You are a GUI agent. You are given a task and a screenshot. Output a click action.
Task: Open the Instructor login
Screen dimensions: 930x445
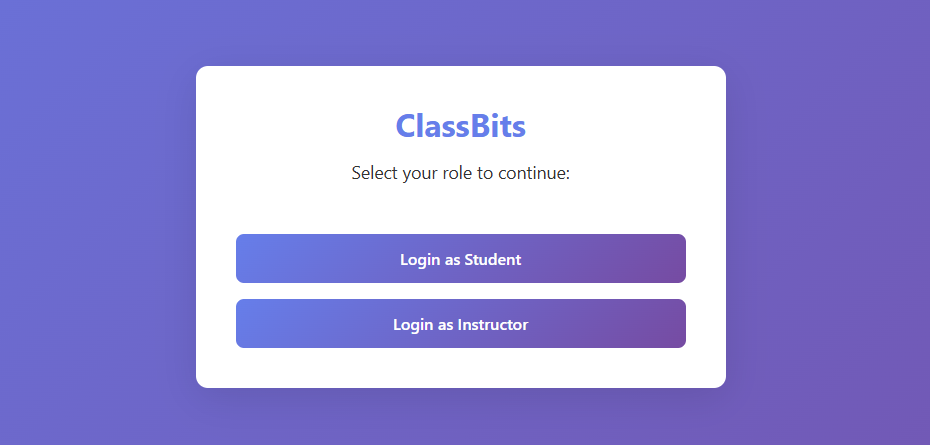[x=460, y=324]
